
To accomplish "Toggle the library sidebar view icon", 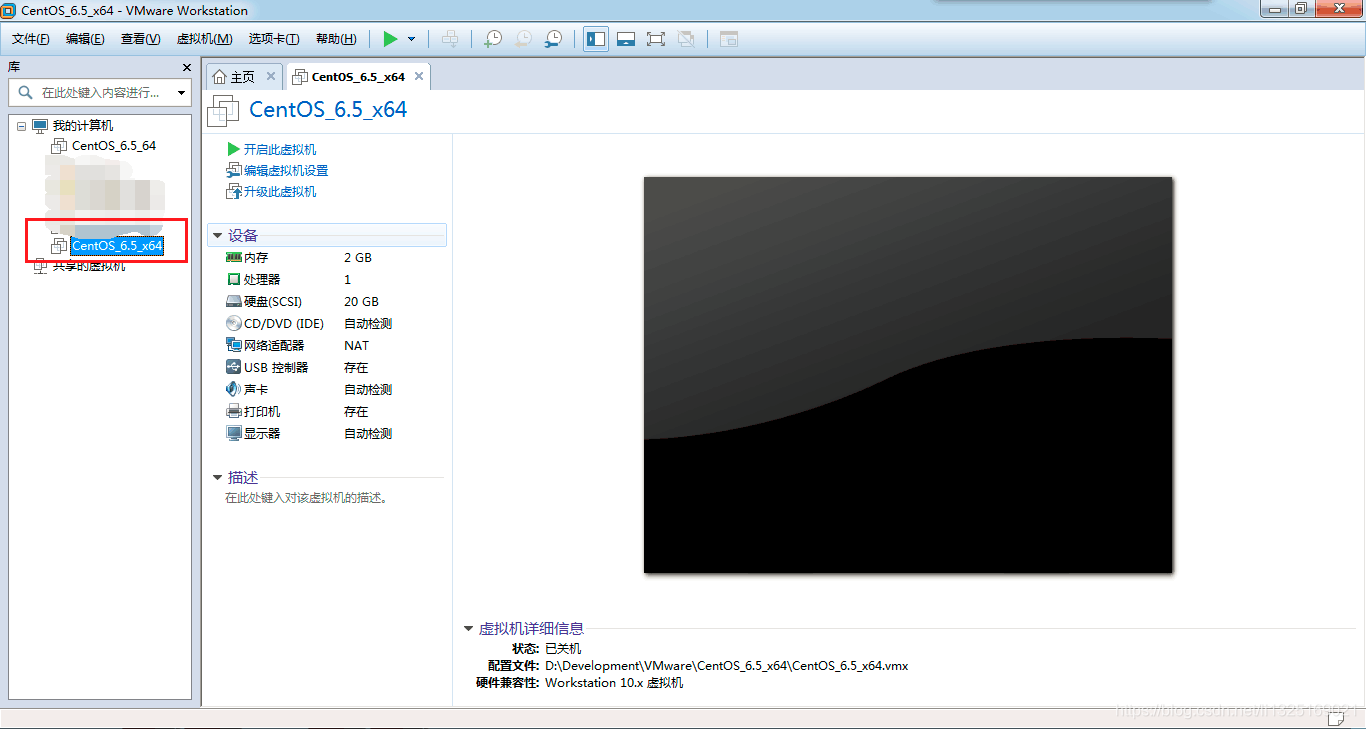I will pos(596,39).
